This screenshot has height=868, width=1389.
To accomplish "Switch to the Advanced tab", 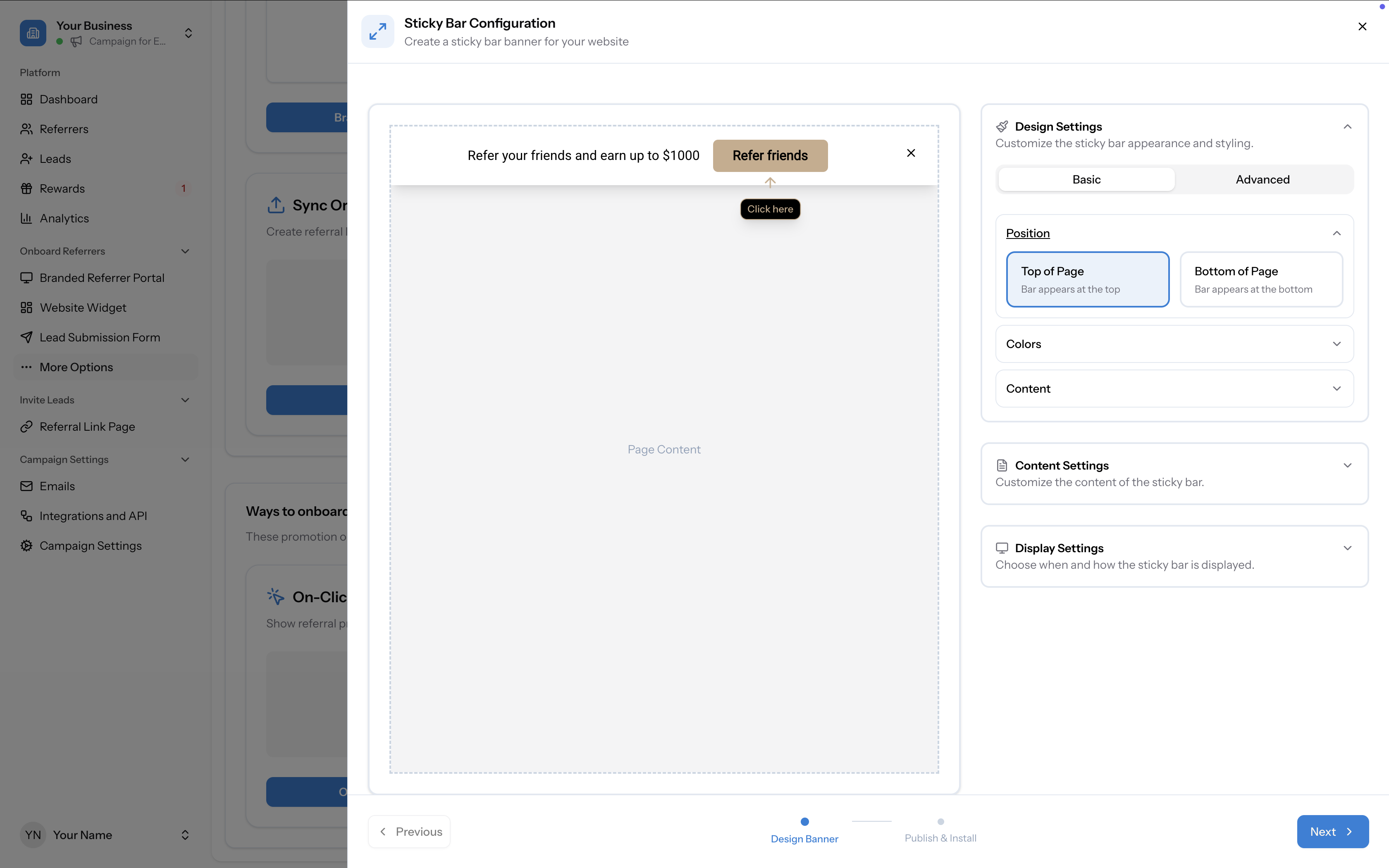I will (1262, 180).
